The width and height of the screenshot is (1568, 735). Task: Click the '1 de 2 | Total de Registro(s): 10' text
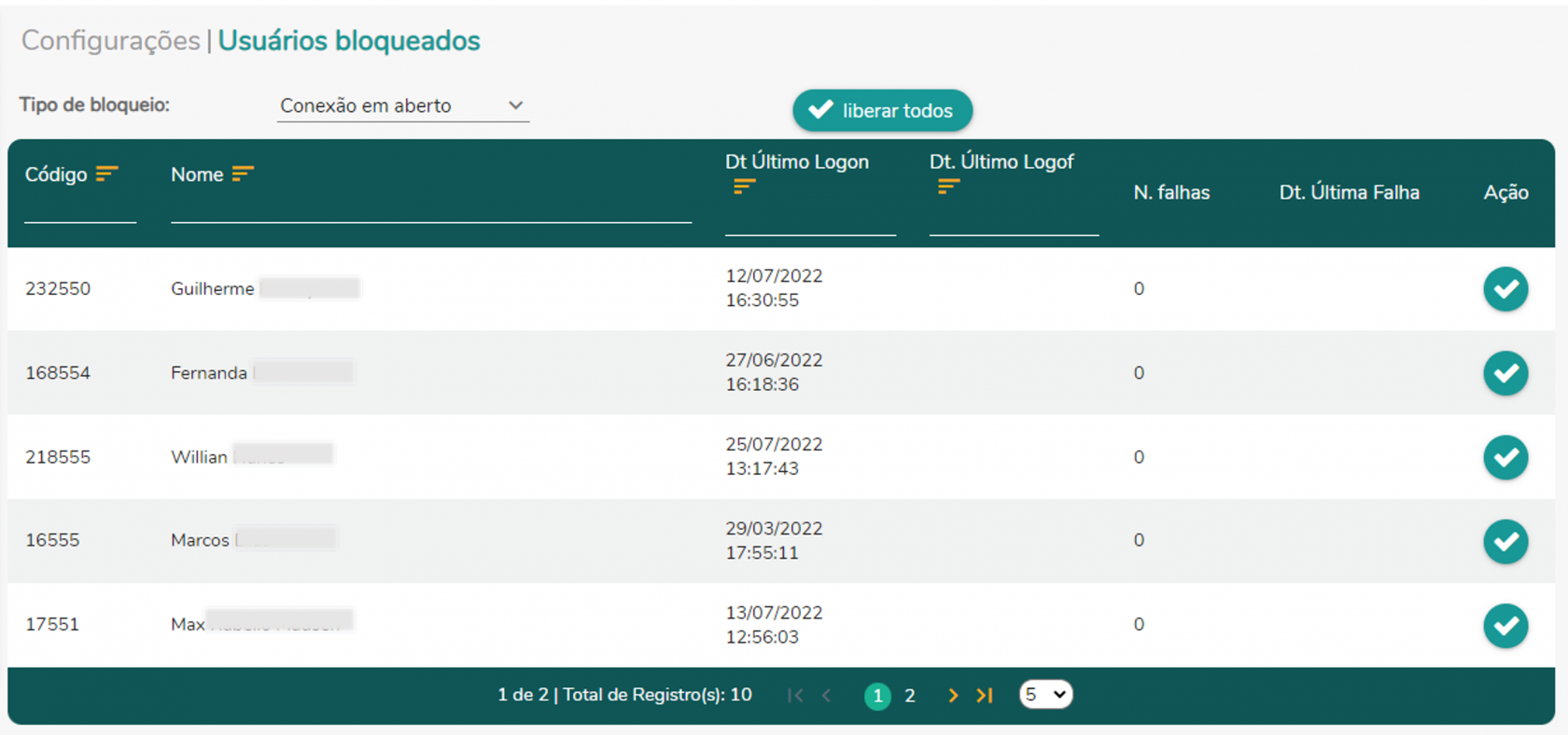pyautogui.click(x=624, y=695)
